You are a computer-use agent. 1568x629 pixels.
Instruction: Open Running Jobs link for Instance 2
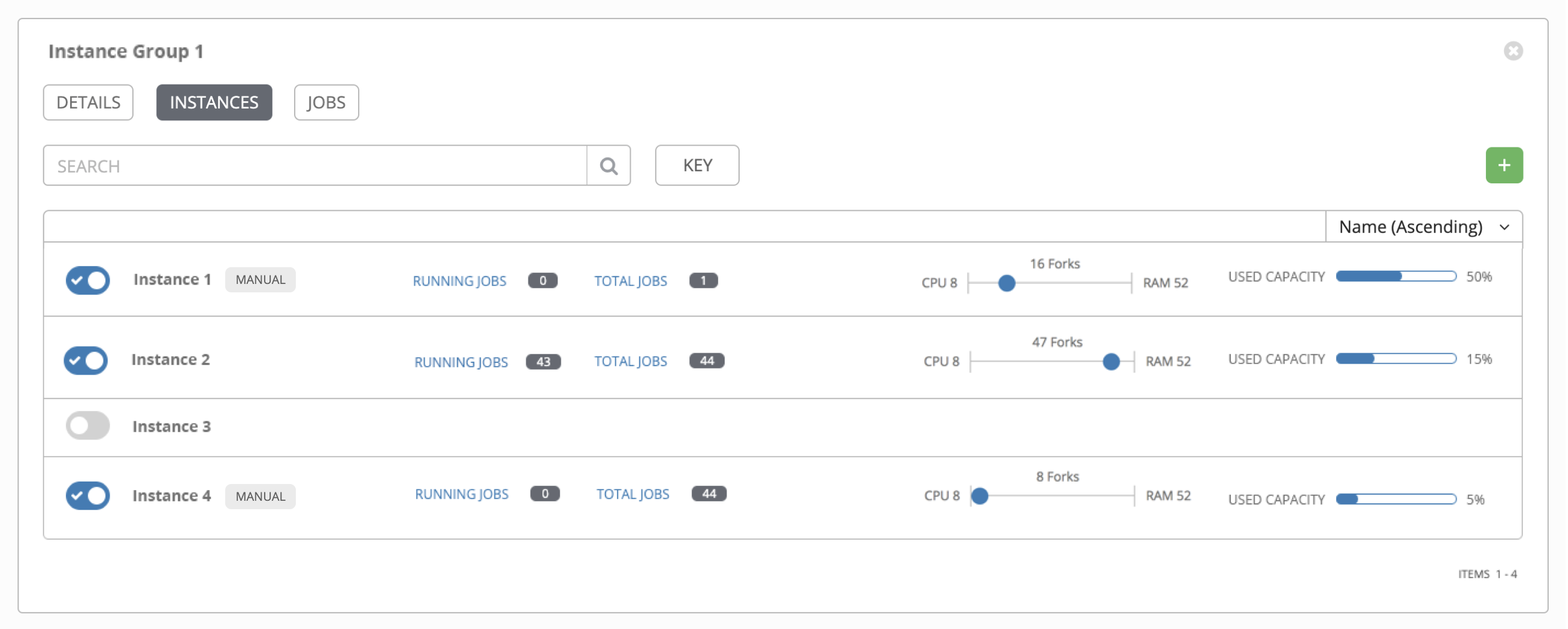[x=461, y=362]
